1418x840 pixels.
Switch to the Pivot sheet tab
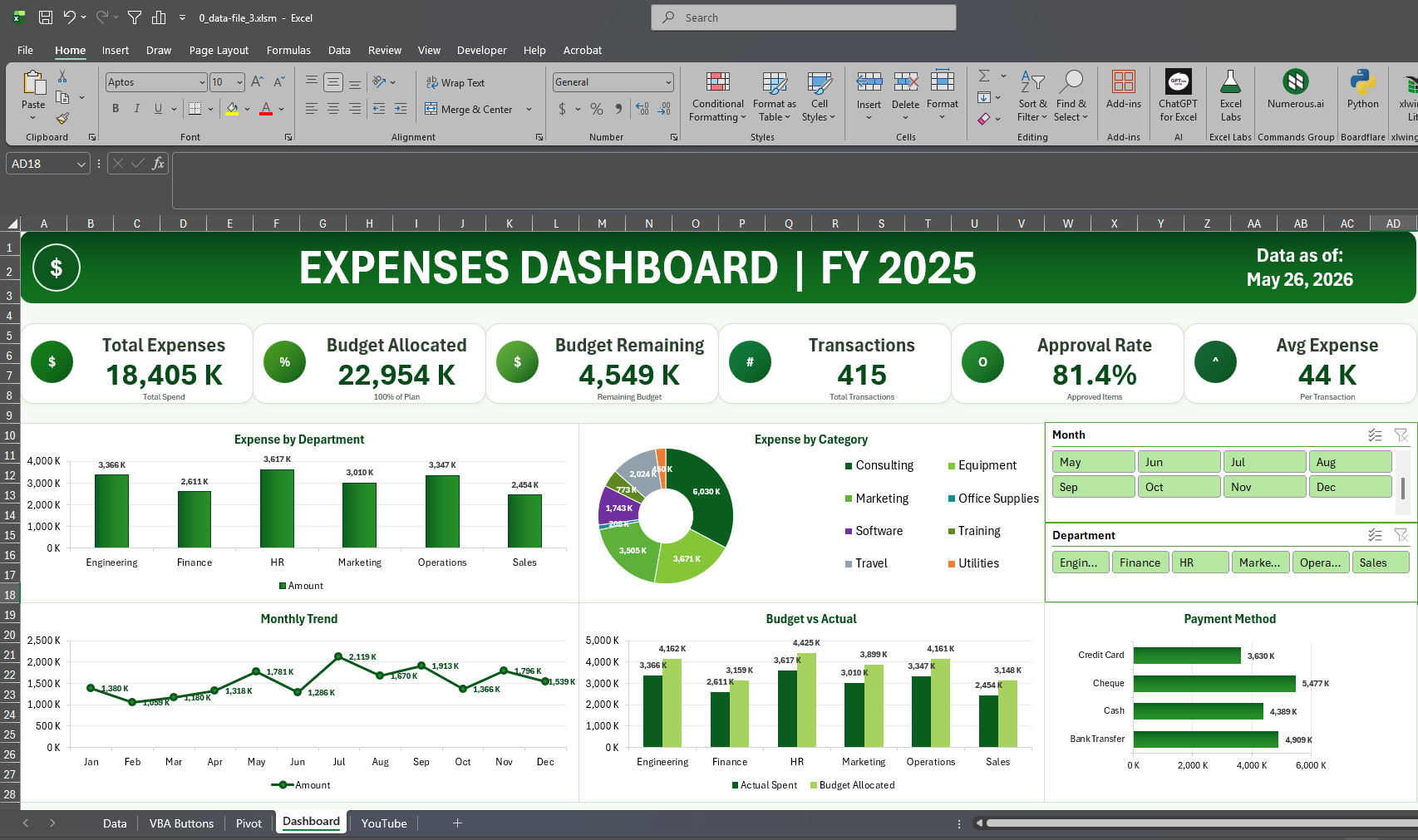(x=249, y=823)
